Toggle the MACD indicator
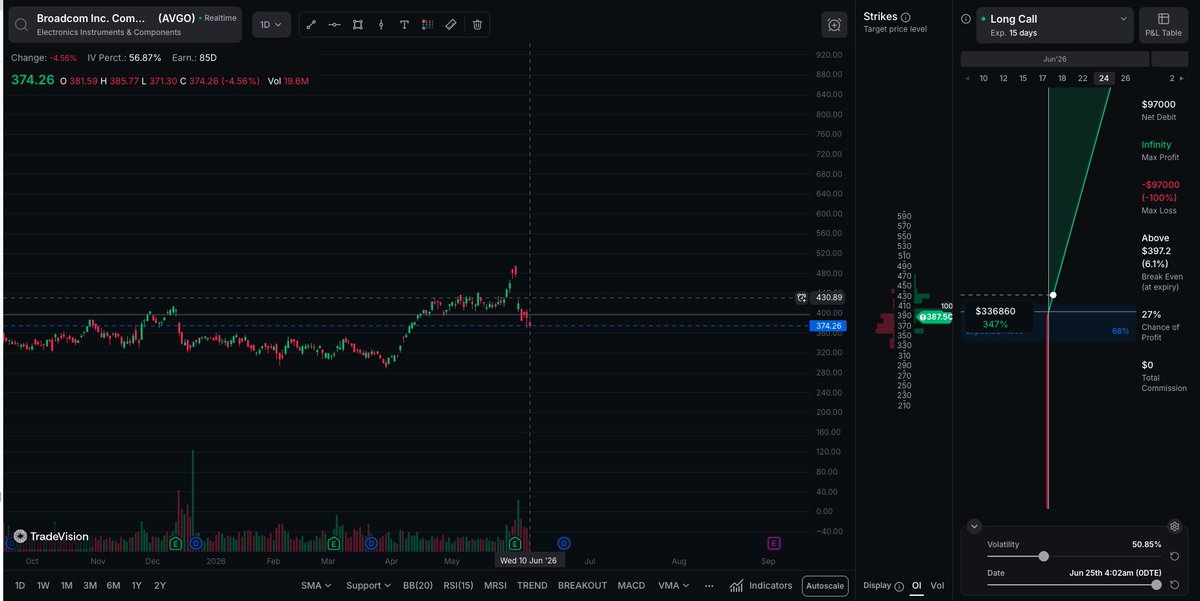1200x601 pixels. 631,586
